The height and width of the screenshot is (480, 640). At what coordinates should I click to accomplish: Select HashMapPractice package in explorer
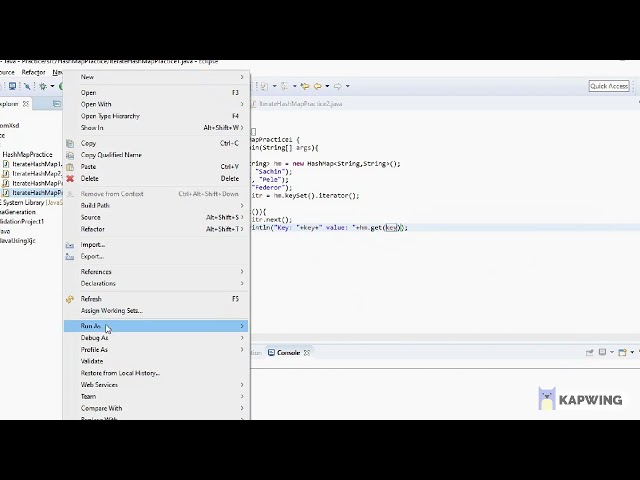click(27, 155)
